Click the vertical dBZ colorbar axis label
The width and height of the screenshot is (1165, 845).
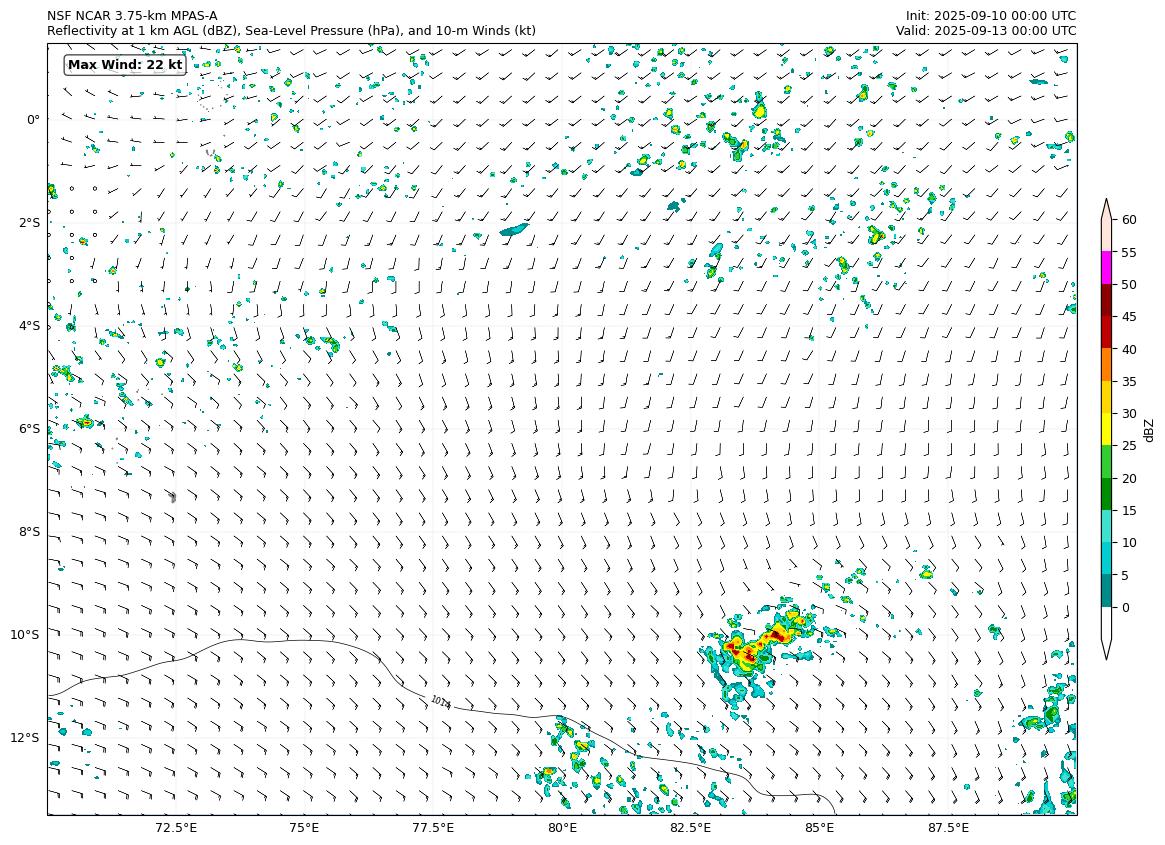1150,430
